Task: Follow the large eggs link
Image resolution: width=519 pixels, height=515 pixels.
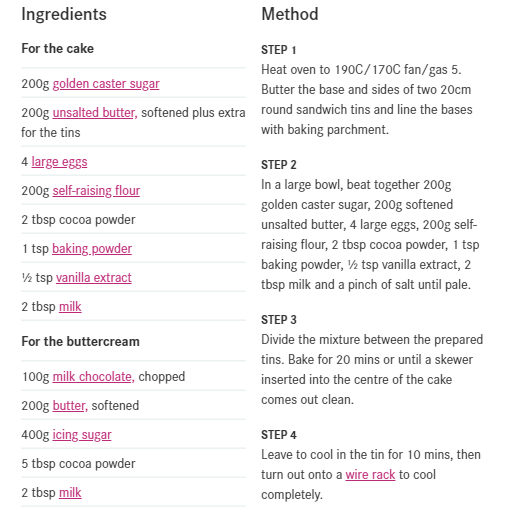Action: 59,162
